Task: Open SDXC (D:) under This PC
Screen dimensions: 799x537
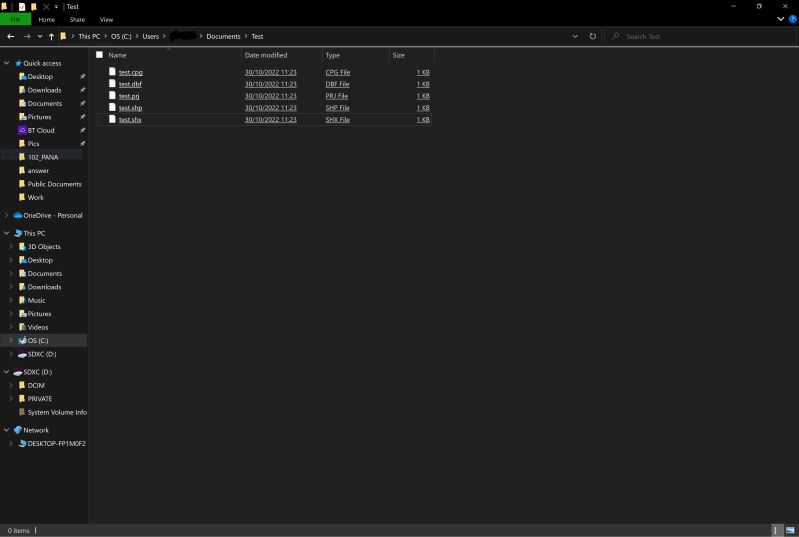Action: click(42, 354)
